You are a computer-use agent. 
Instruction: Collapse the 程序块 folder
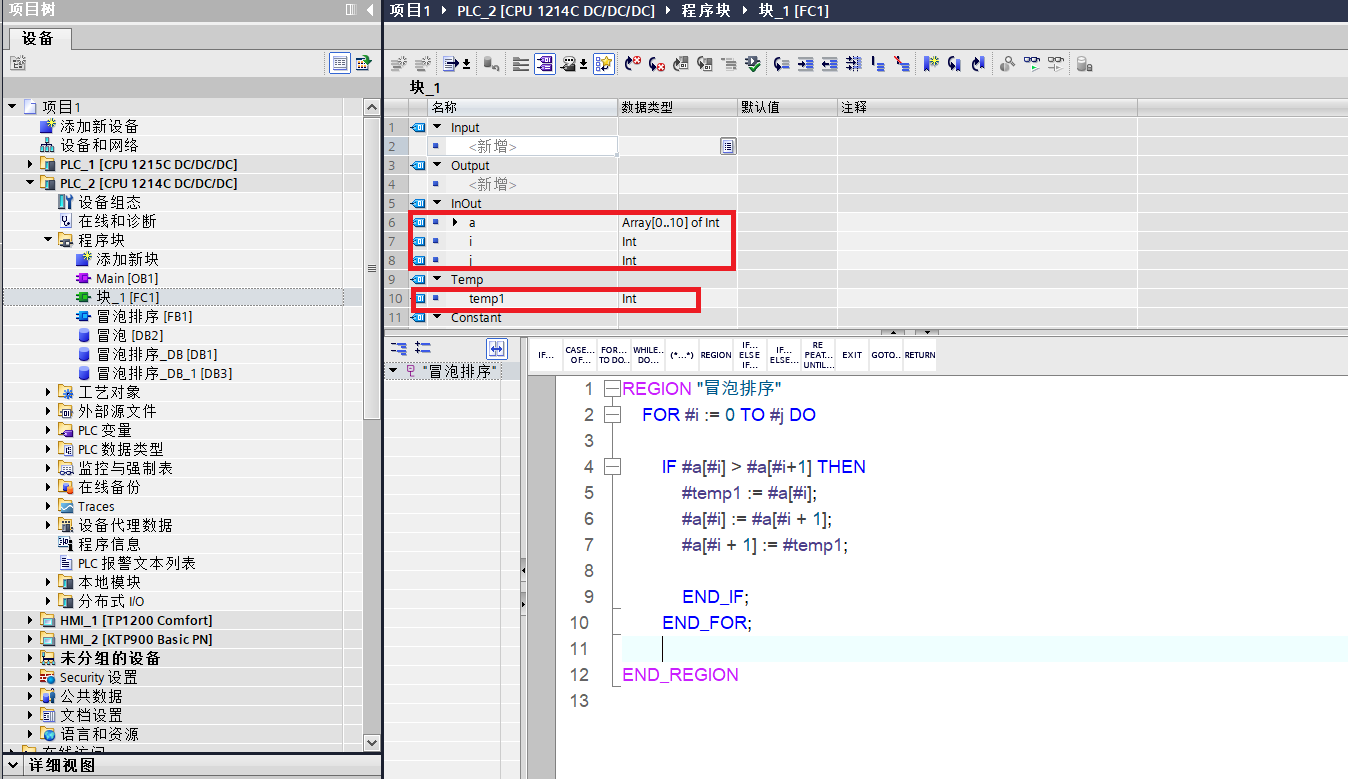click(47, 240)
